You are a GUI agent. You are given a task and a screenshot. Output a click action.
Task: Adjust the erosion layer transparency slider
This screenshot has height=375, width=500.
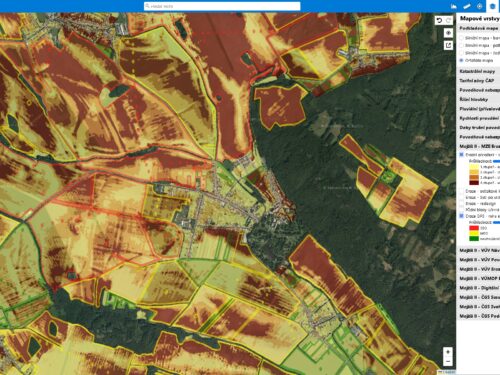pos(496,161)
